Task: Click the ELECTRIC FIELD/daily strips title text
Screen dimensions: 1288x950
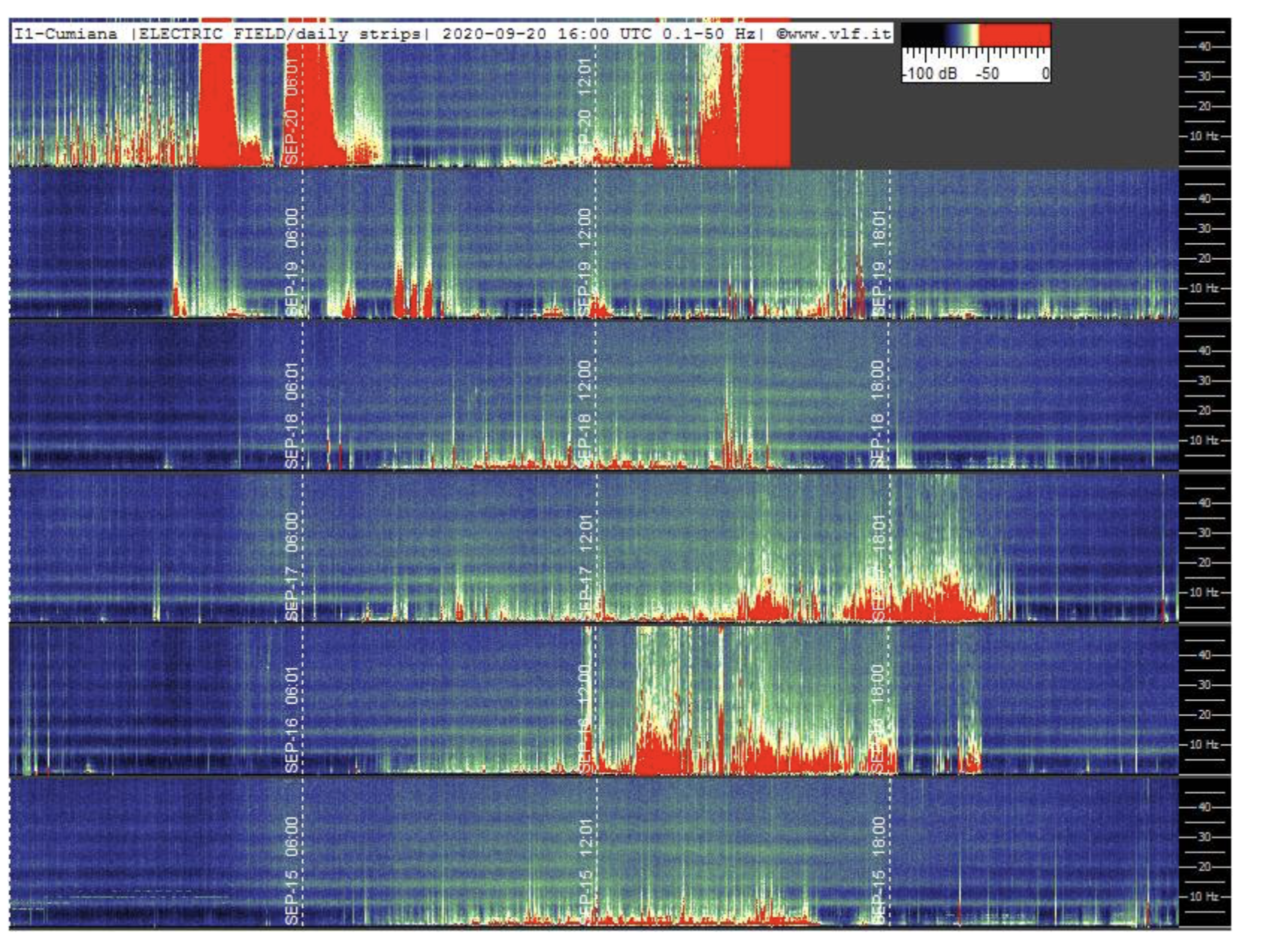Action: [x=279, y=34]
